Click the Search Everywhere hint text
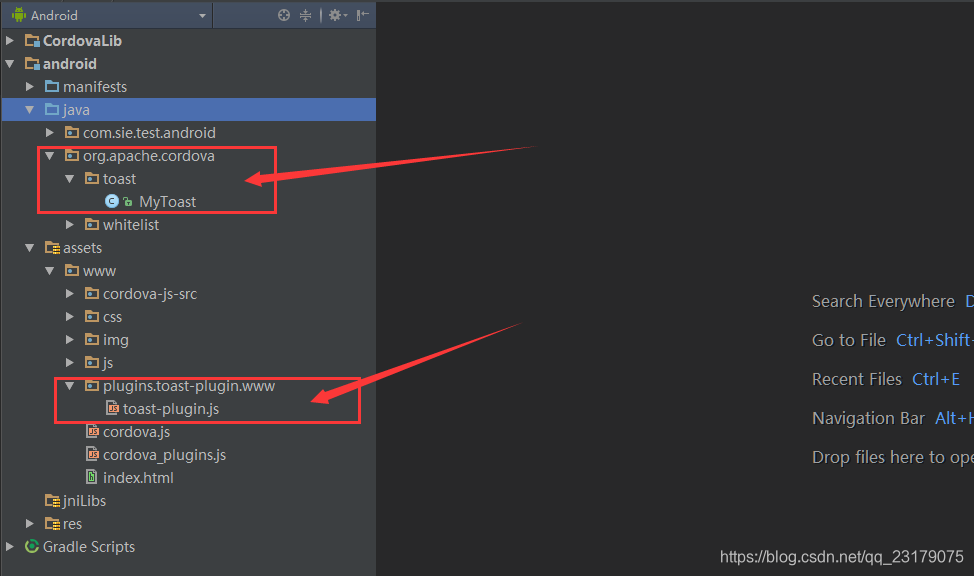The image size is (974, 576). coord(883,301)
